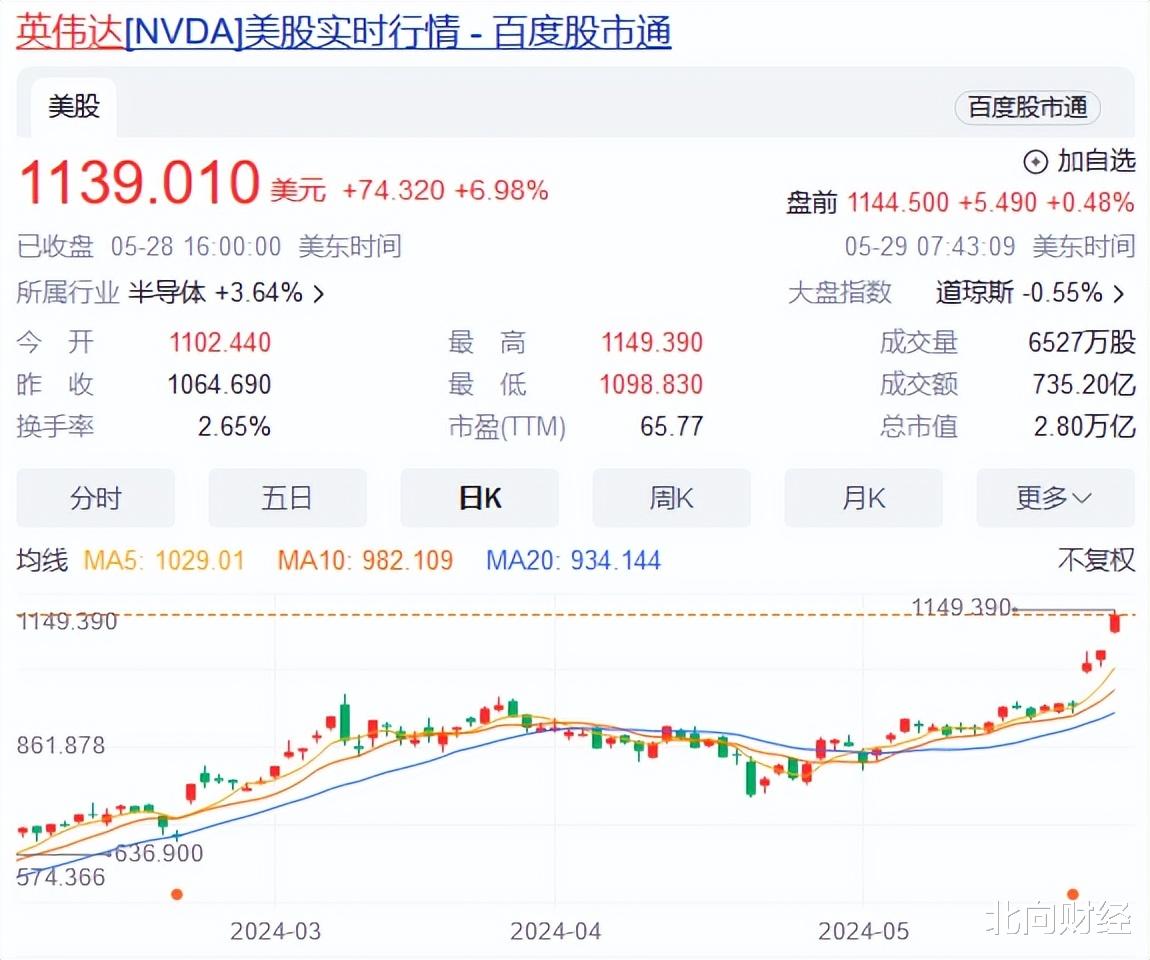Click the MA20: 934.144 indicator label
1150x960 pixels.
tap(574, 561)
